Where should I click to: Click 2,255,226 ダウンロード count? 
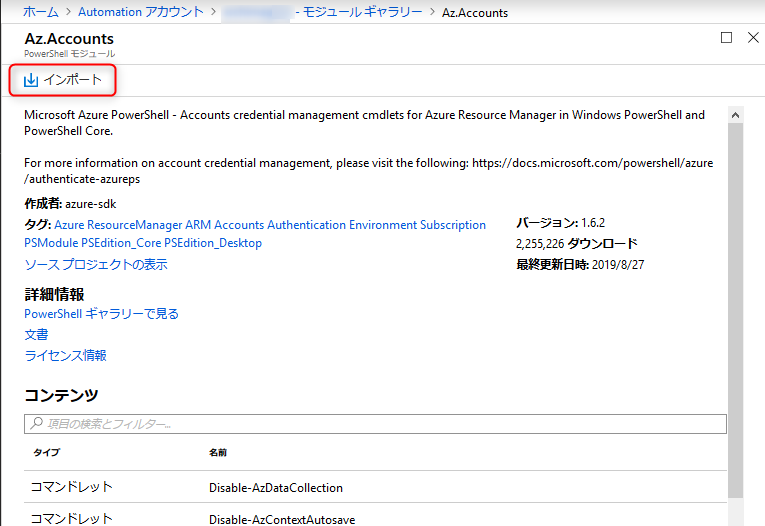[x=577, y=243]
